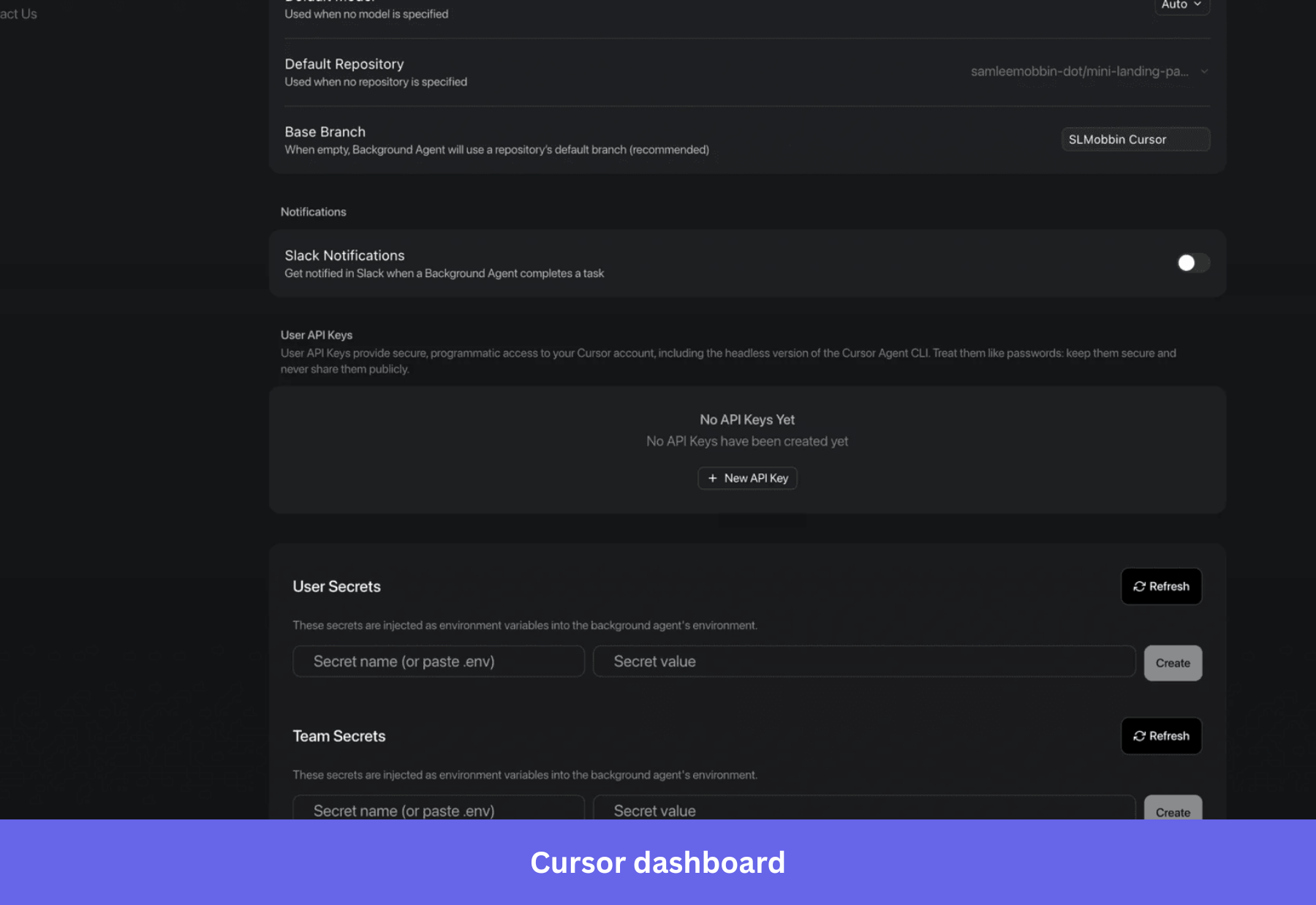Create the team secret
1316x905 pixels.
1173,809
